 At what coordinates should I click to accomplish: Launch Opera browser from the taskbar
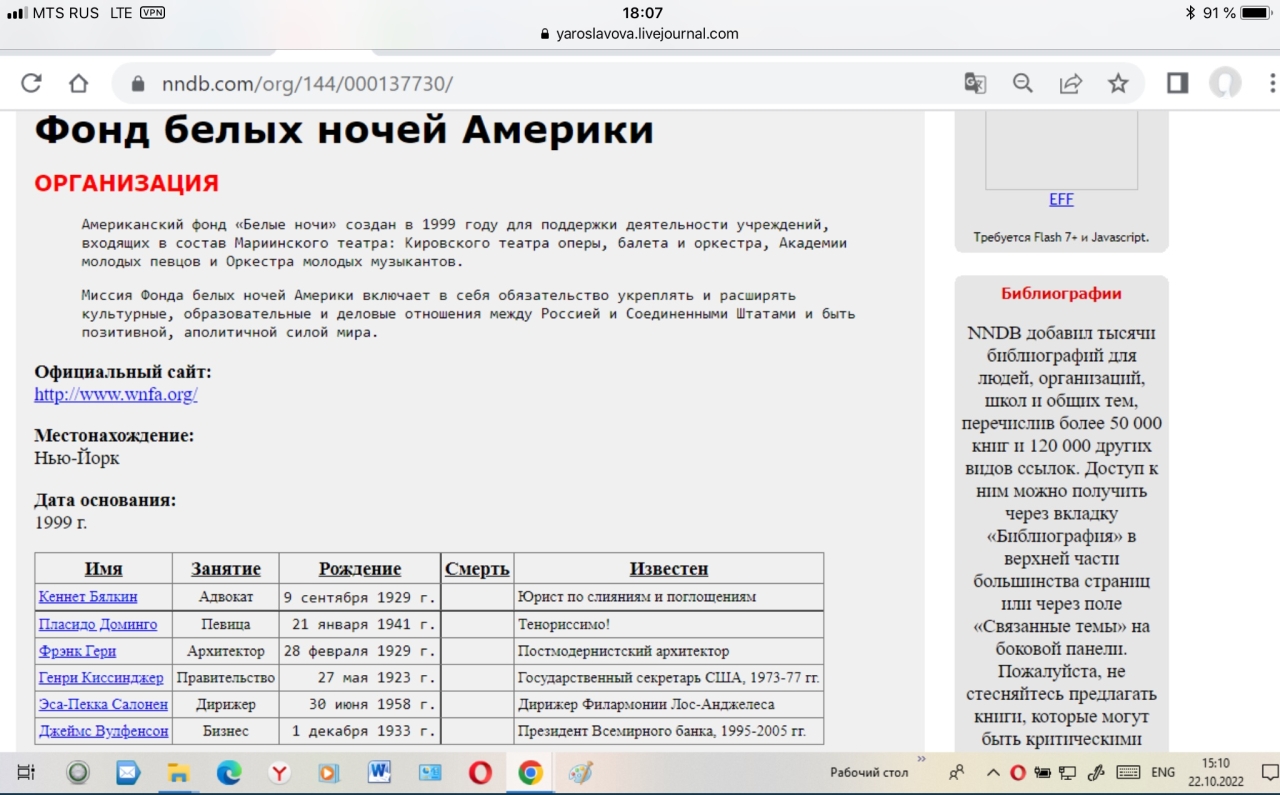pyautogui.click(x=480, y=772)
